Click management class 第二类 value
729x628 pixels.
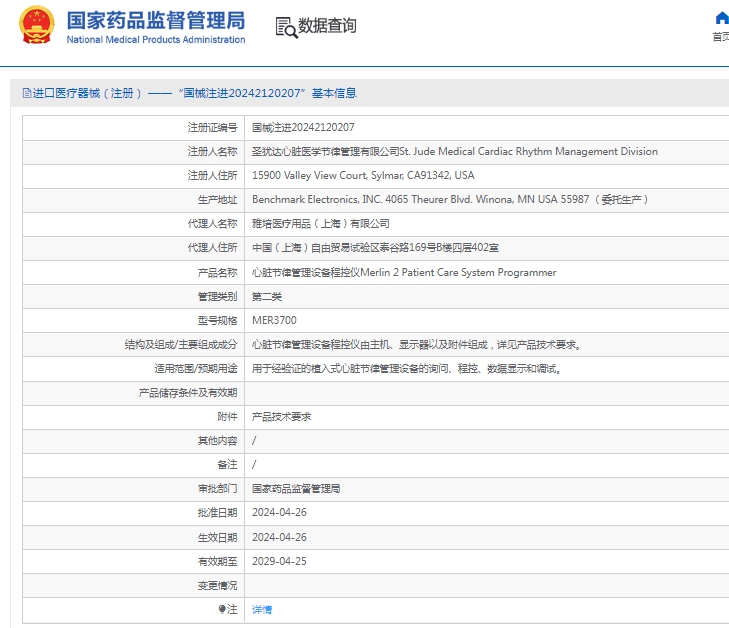pos(267,297)
